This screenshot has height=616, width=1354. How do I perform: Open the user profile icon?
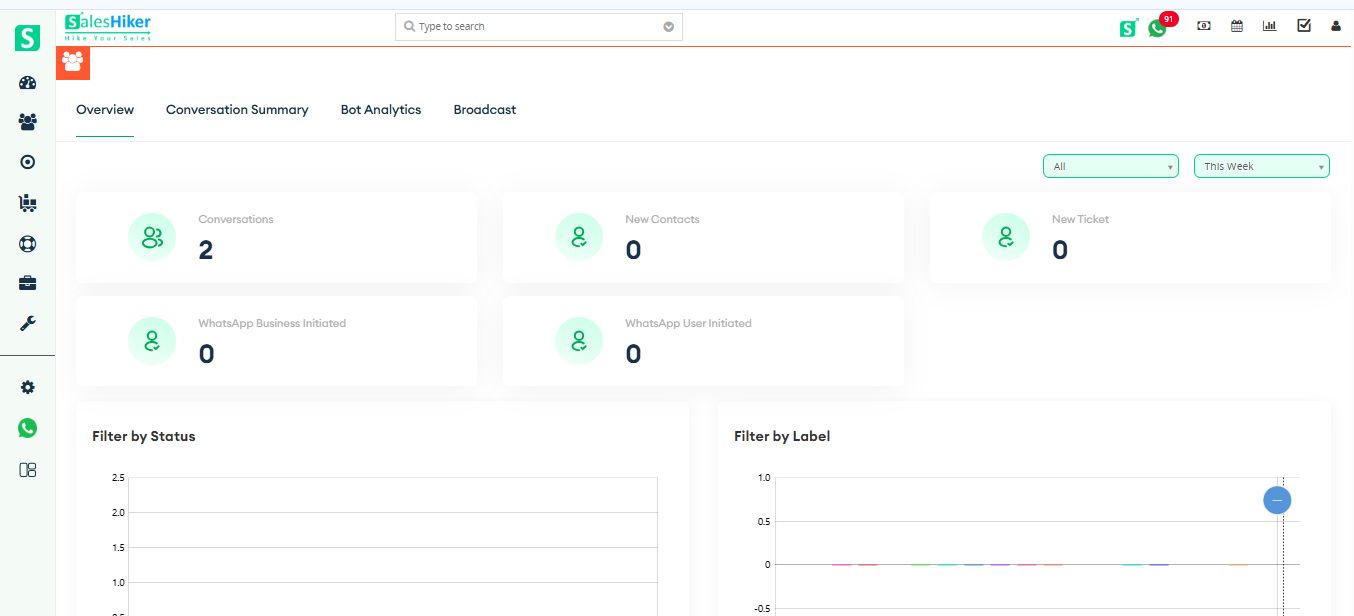[x=1335, y=26]
